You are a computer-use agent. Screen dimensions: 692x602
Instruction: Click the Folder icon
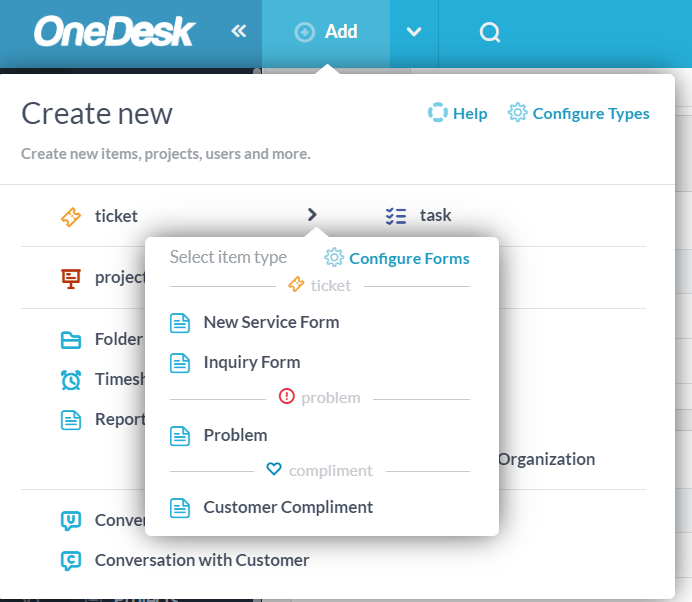71,340
